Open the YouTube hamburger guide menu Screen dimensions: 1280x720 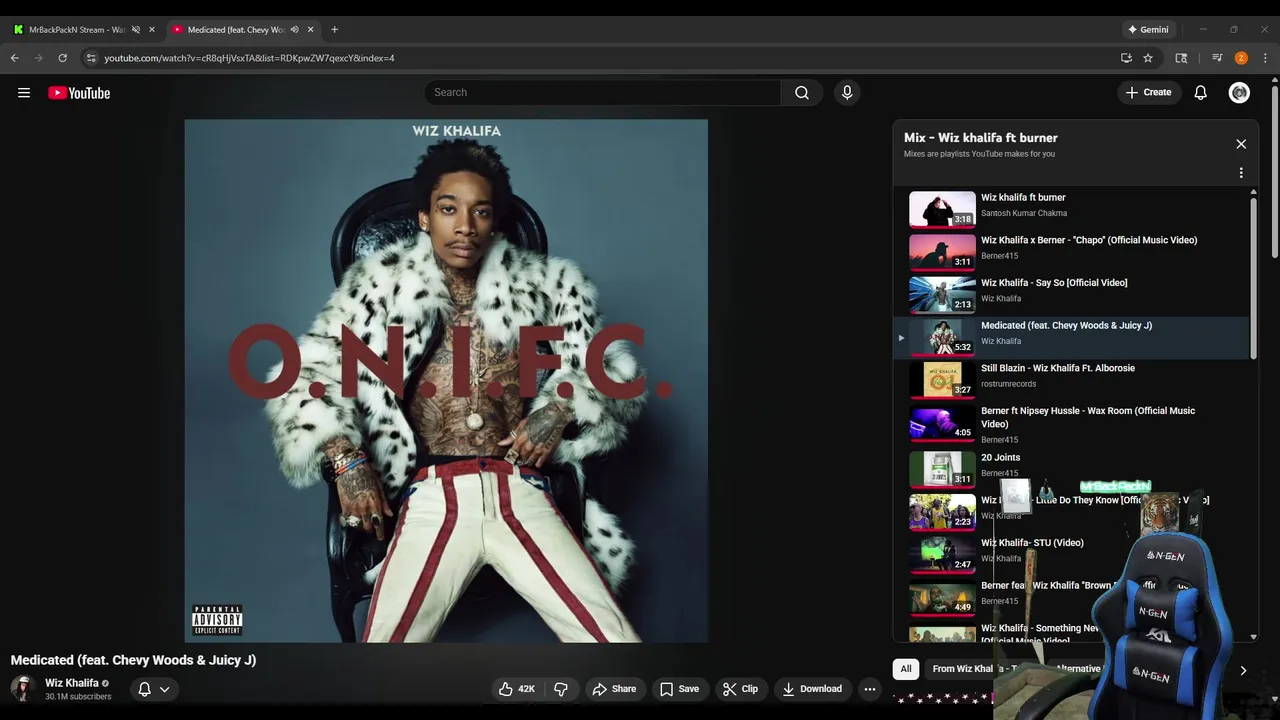(24, 93)
